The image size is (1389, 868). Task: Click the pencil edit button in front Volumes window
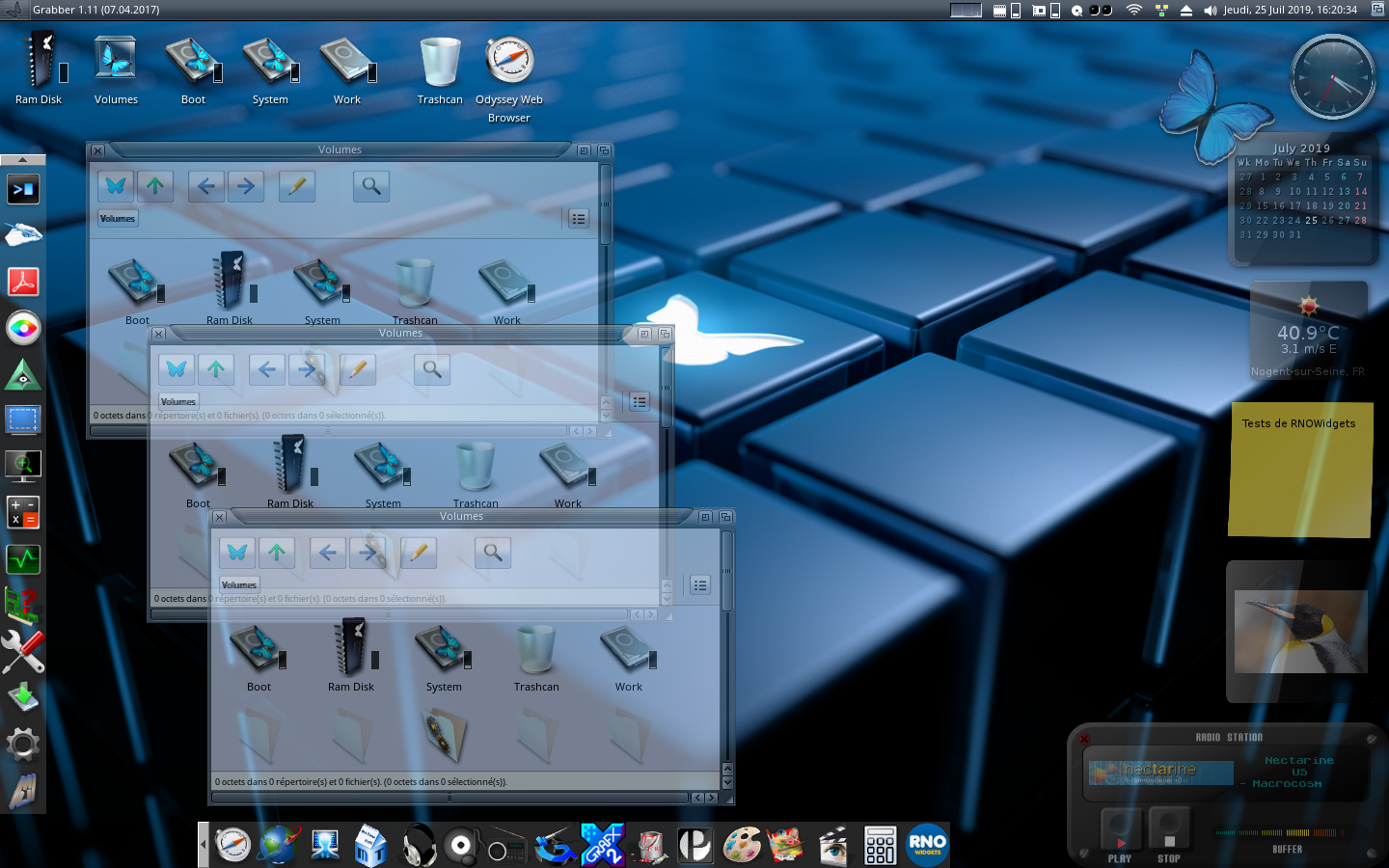[x=419, y=552]
